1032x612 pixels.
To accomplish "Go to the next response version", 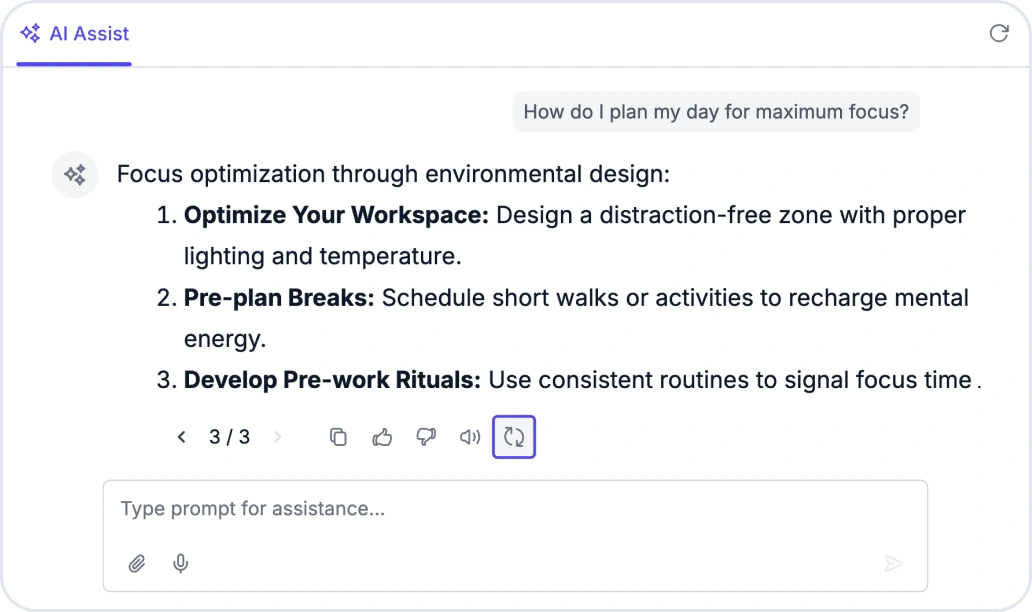I will pos(278,437).
